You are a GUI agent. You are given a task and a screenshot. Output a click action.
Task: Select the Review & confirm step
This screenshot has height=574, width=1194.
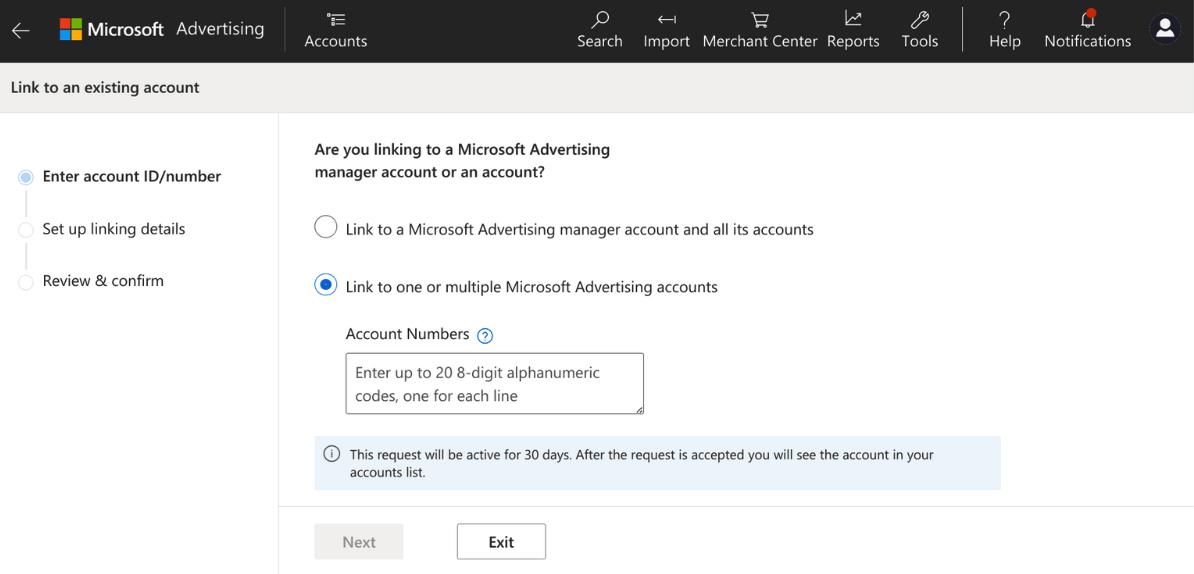pyautogui.click(x=102, y=281)
